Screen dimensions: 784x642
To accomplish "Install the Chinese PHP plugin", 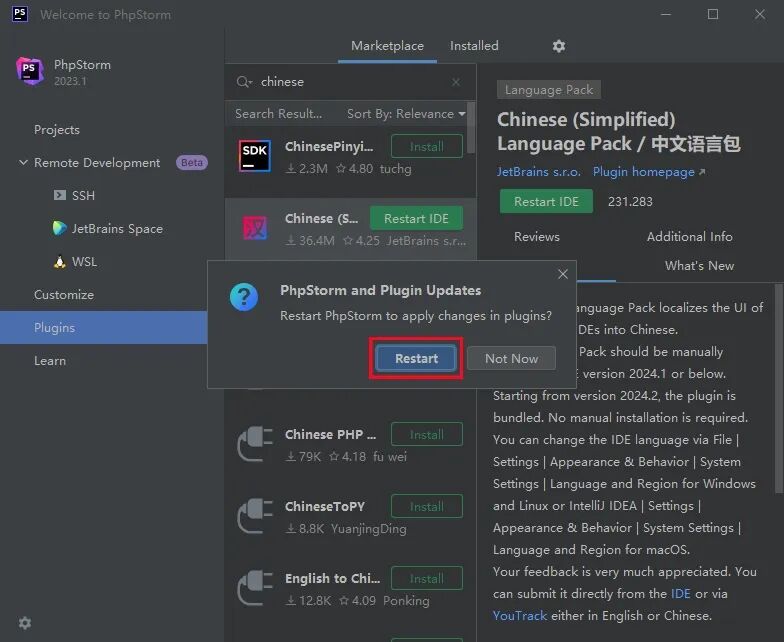I will click(x=426, y=434).
